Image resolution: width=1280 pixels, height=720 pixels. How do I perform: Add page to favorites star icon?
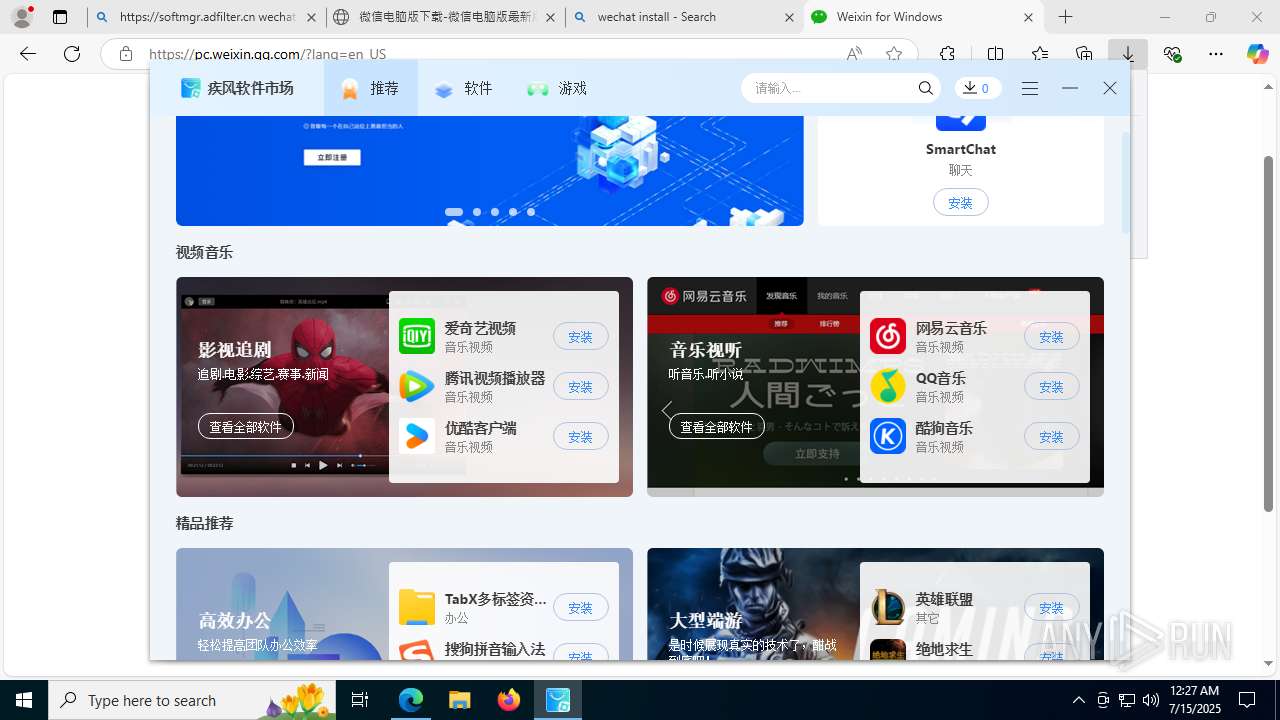(x=894, y=54)
